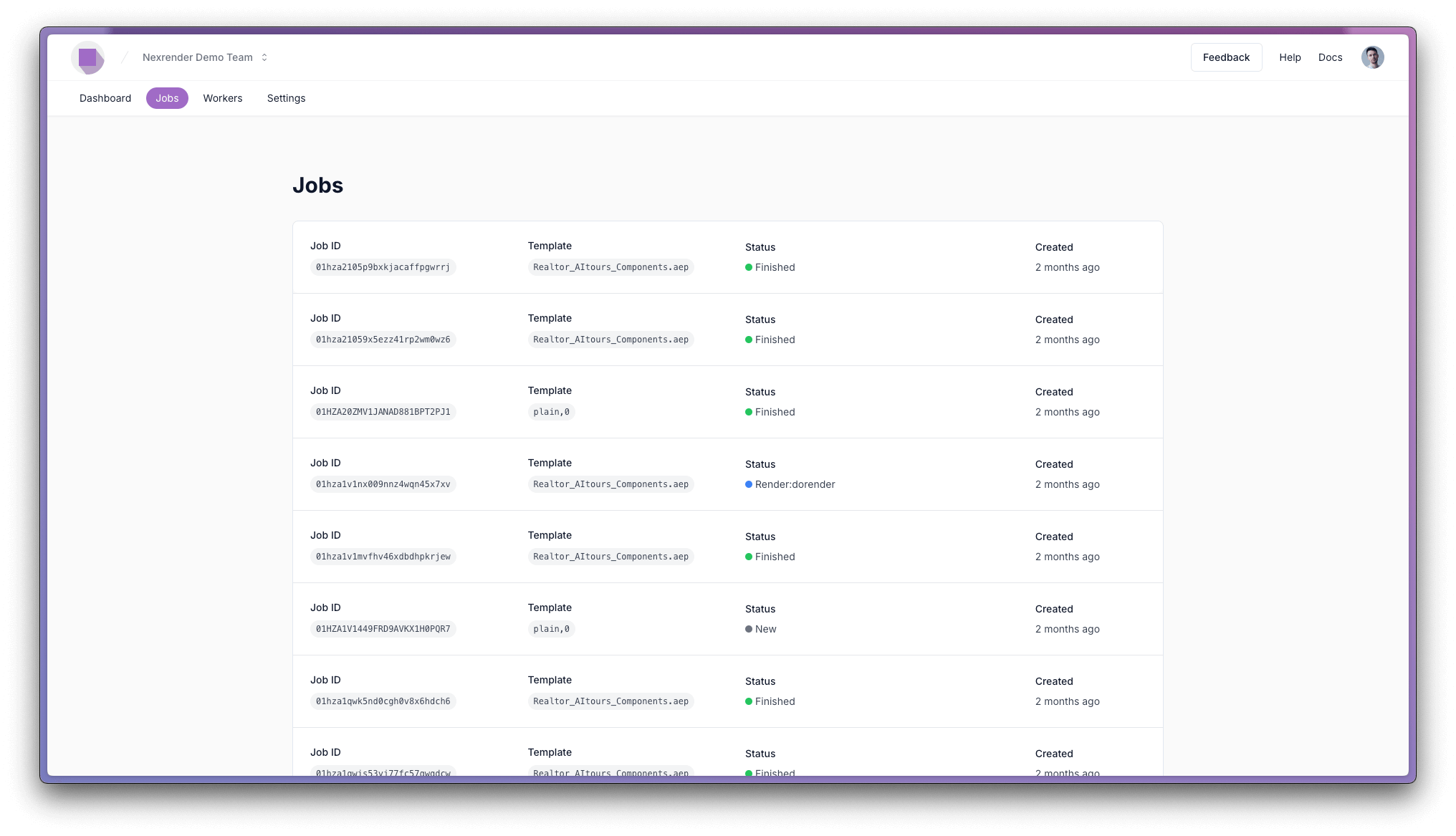Click the team switcher chevron icon
Screen dimensions: 1456x836
tap(264, 57)
